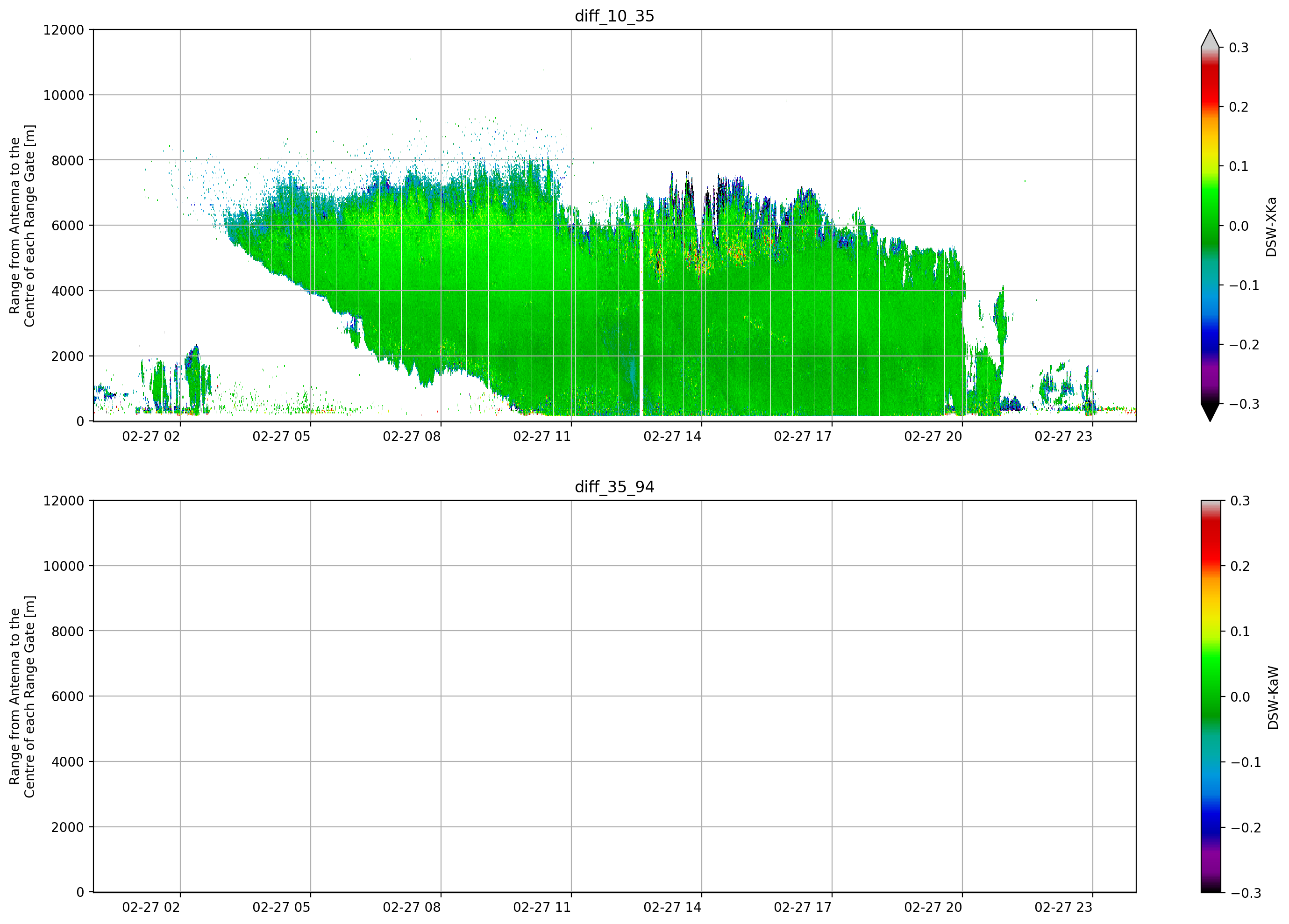The image size is (1289, 924).
Task: Select the 2000 y-tick of diff_10_35
Action: click(68, 356)
